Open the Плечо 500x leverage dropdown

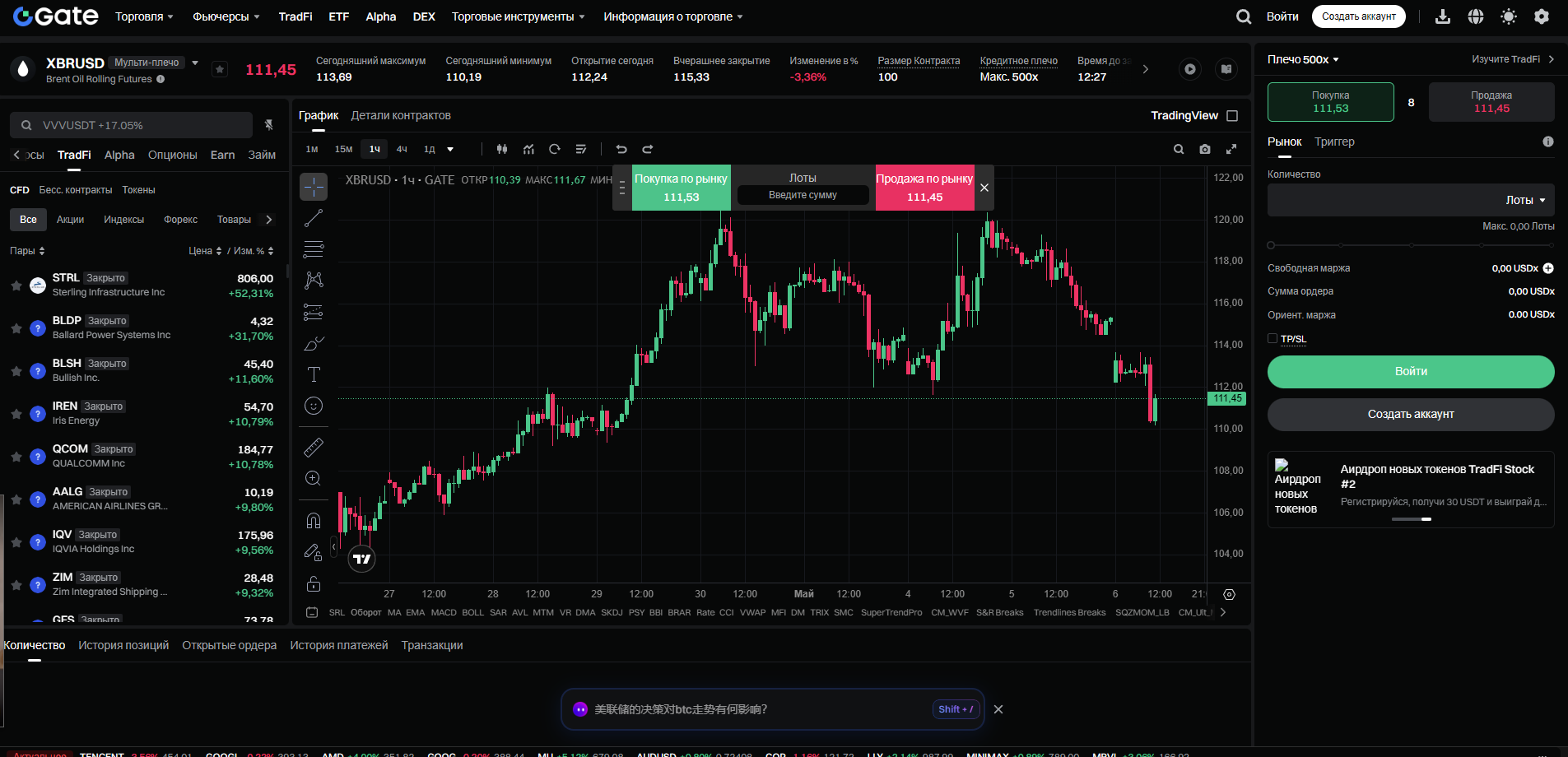coord(1303,59)
